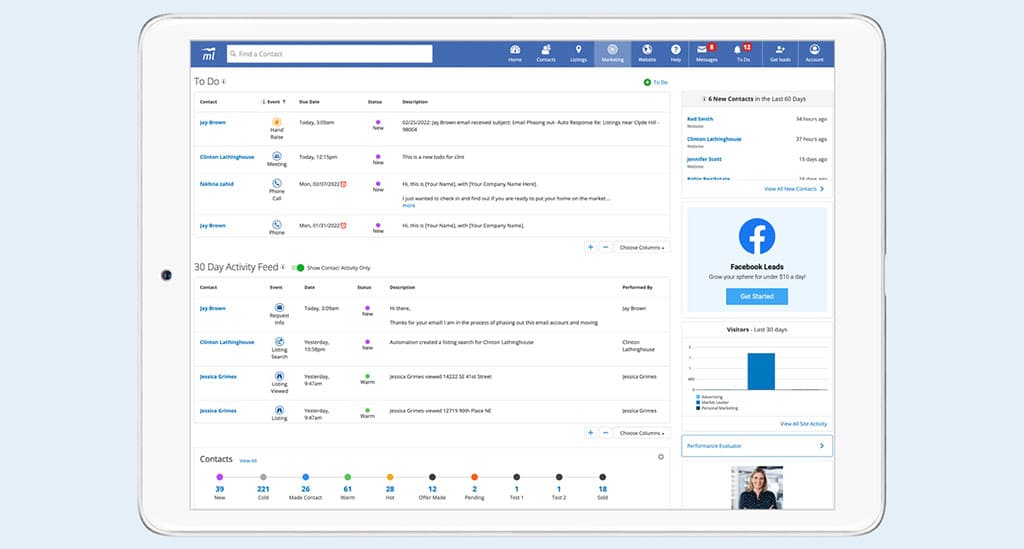The height and width of the screenshot is (549, 1024).
Task: Expand fakhria zahid description via more link
Action: (x=409, y=206)
